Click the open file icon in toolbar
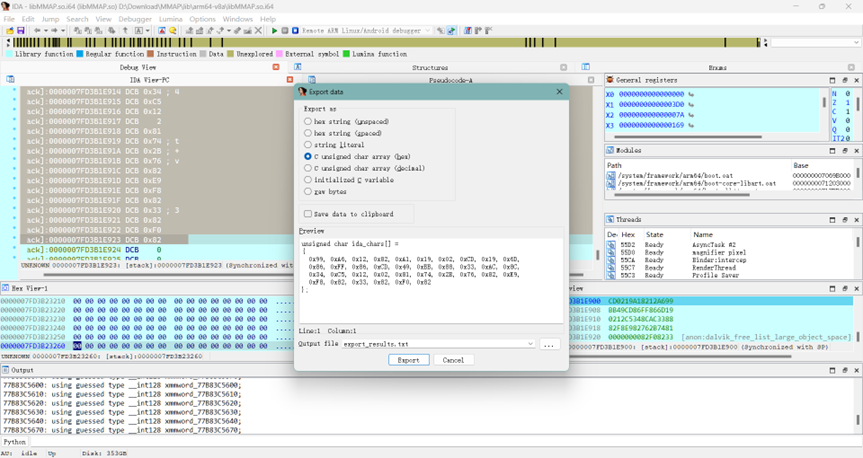 point(10,31)
